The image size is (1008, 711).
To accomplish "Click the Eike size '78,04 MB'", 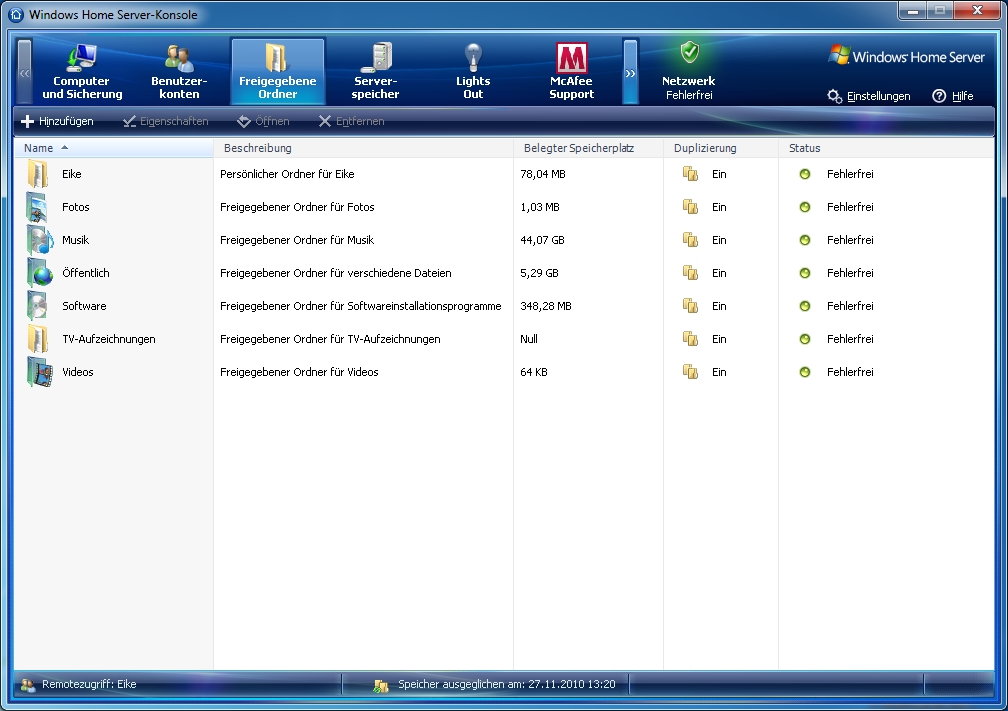I will click(543, 174).
